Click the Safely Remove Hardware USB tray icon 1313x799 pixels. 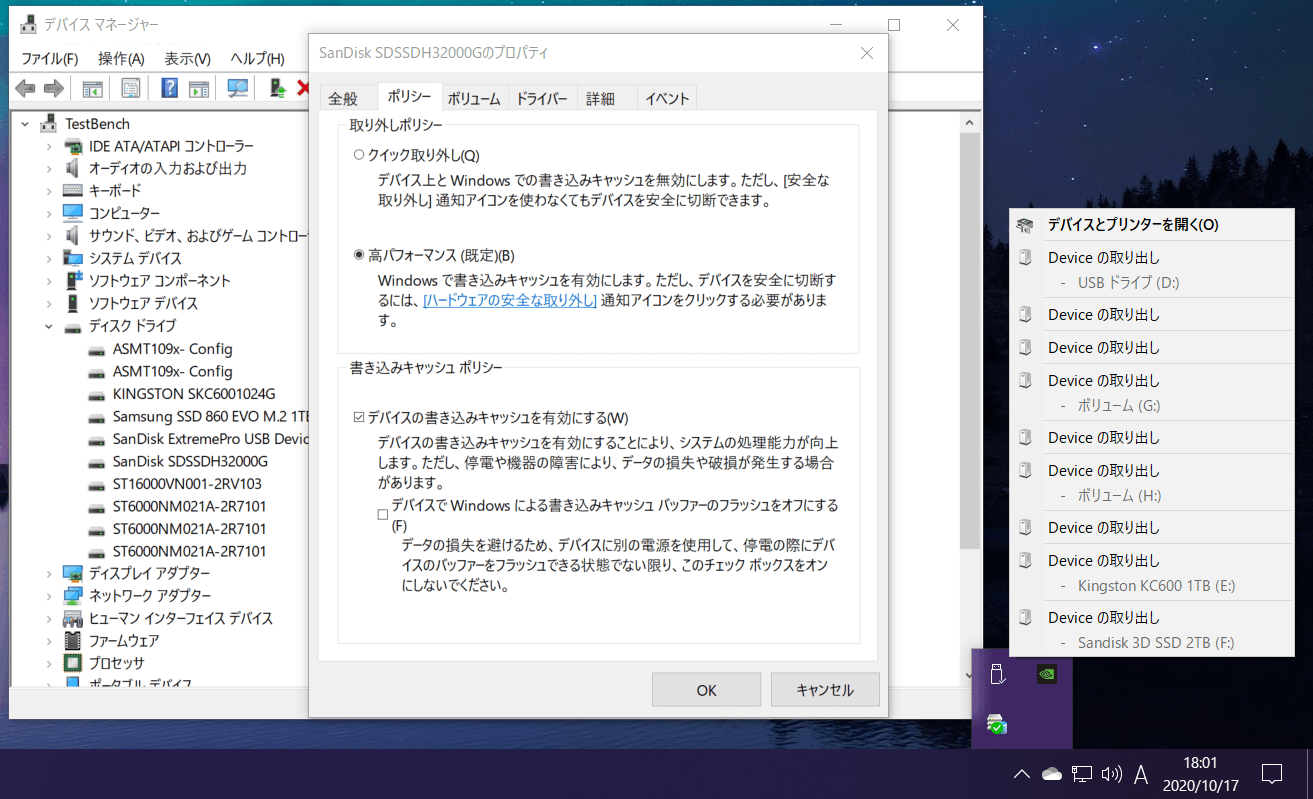click(x=996, y=674)
